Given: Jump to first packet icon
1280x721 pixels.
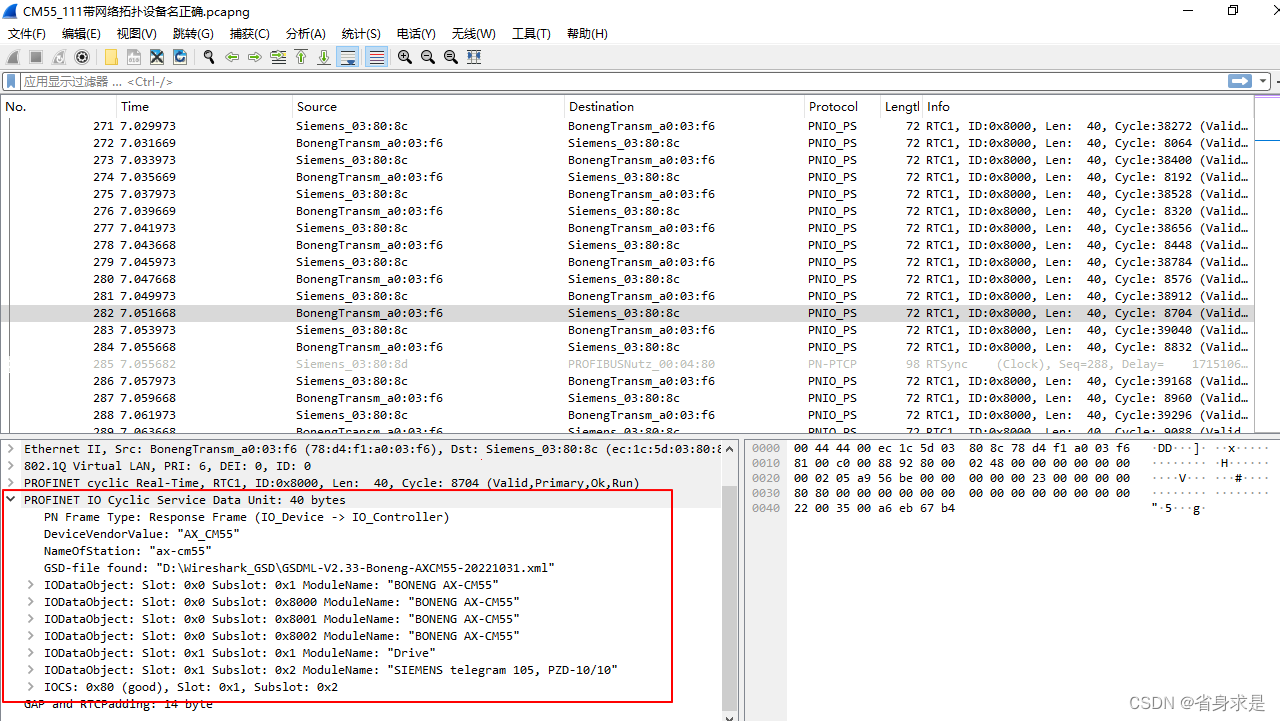Looking at the screenshot, I should pyautogui.click(x=301, y=57).
